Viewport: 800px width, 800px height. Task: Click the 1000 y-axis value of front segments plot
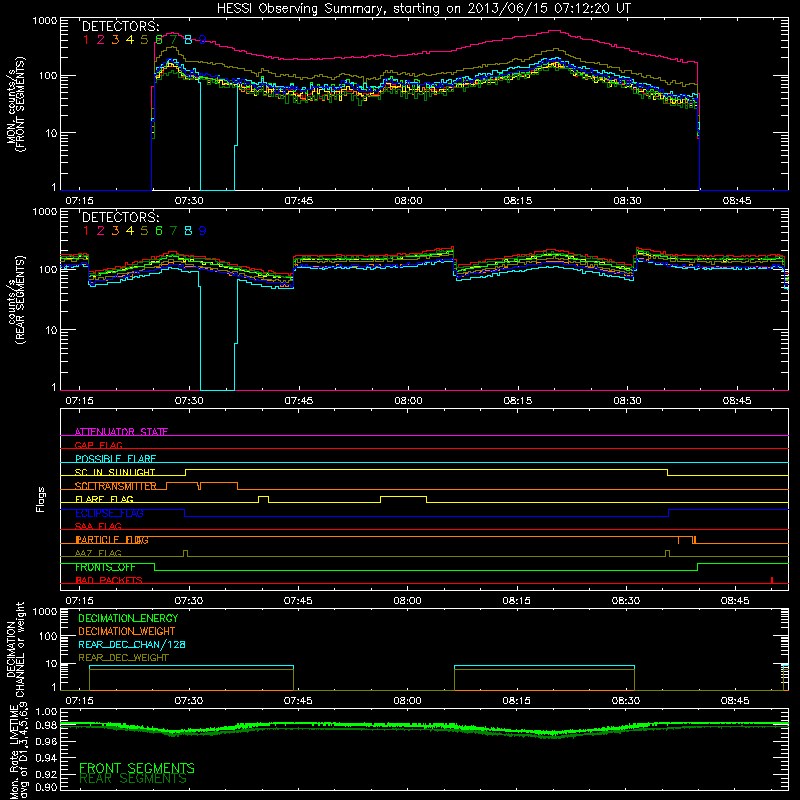45,21
